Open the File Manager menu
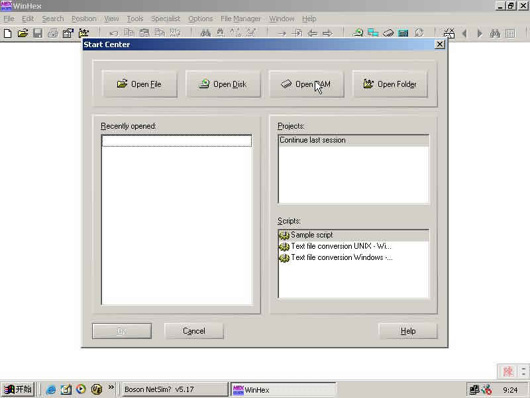Image resolution: width=530 pixels, height=398 pixels. pyautogui.click(x=241, y=19)
